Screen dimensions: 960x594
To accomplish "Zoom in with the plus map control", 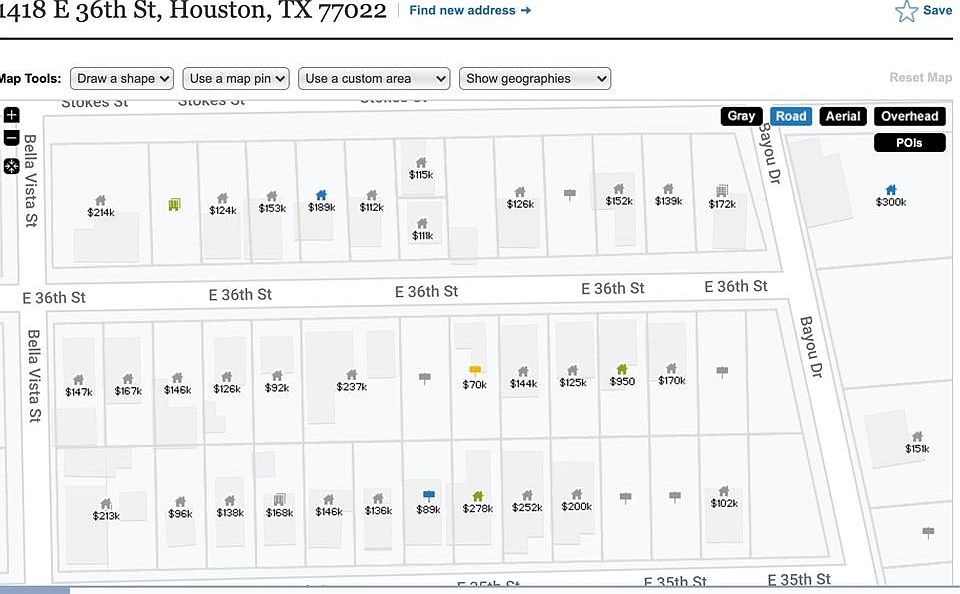I will 12,115.
